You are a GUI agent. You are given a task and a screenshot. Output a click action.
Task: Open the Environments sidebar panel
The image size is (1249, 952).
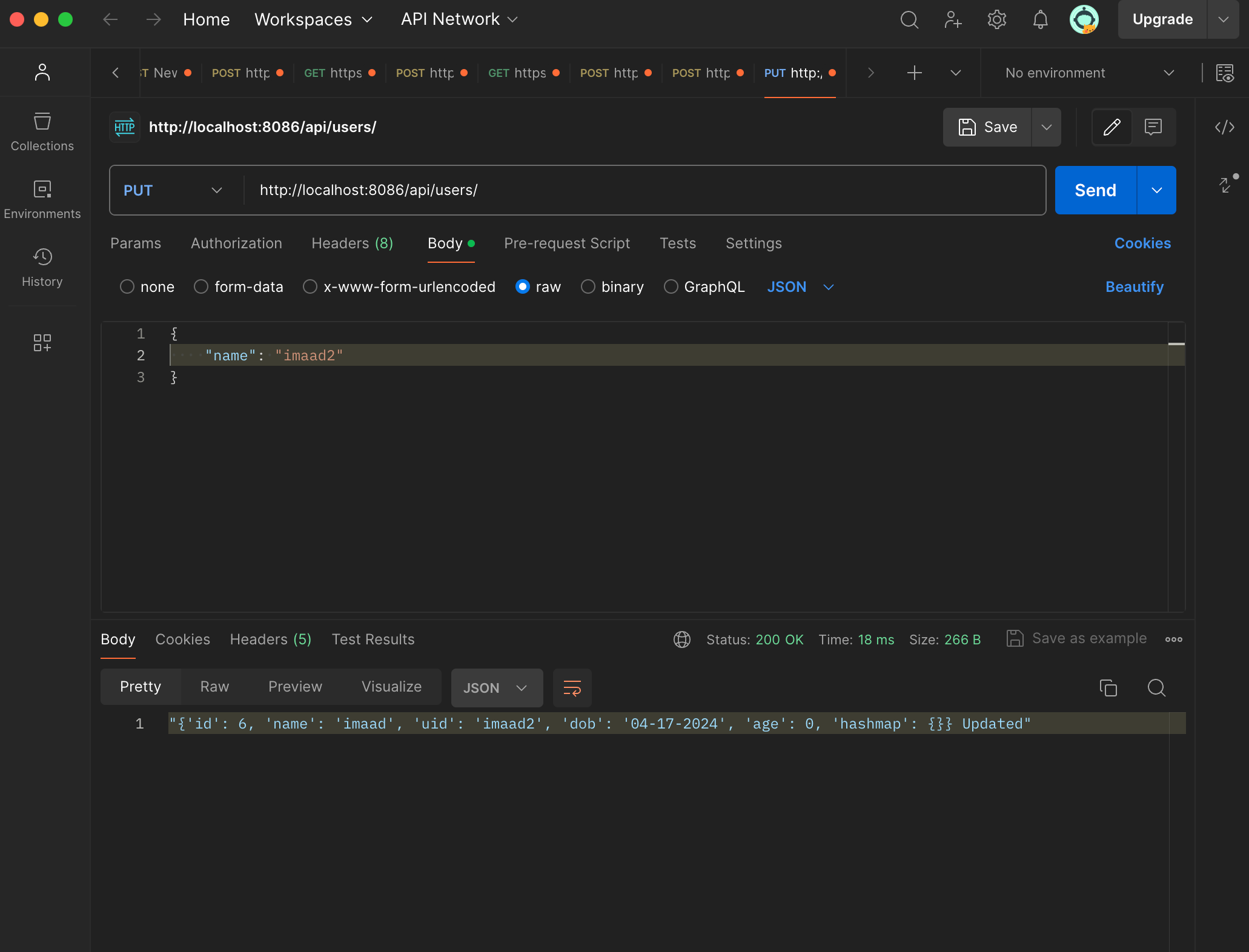[x=42, y=200]
